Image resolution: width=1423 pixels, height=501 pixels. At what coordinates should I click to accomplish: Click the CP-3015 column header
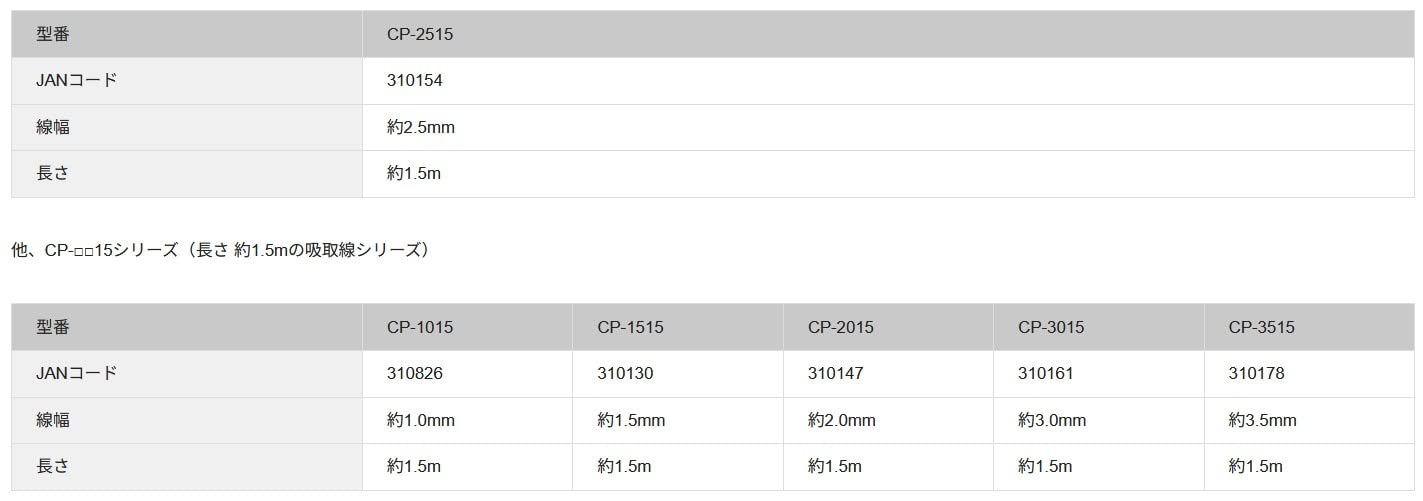tap(1051, 327)
